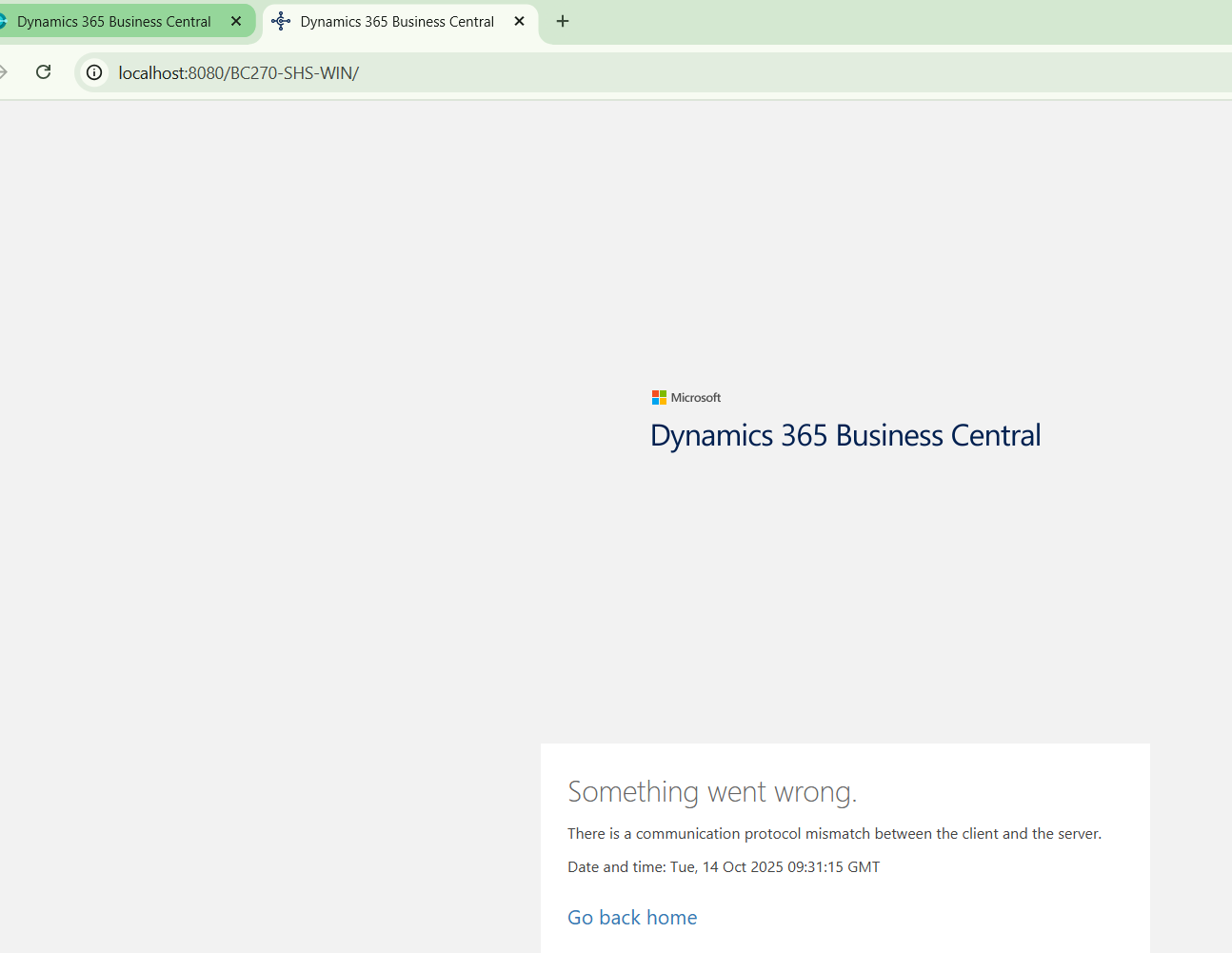Click the reload page icon
Screen dimensions: 1232x953
pos(43,72)
